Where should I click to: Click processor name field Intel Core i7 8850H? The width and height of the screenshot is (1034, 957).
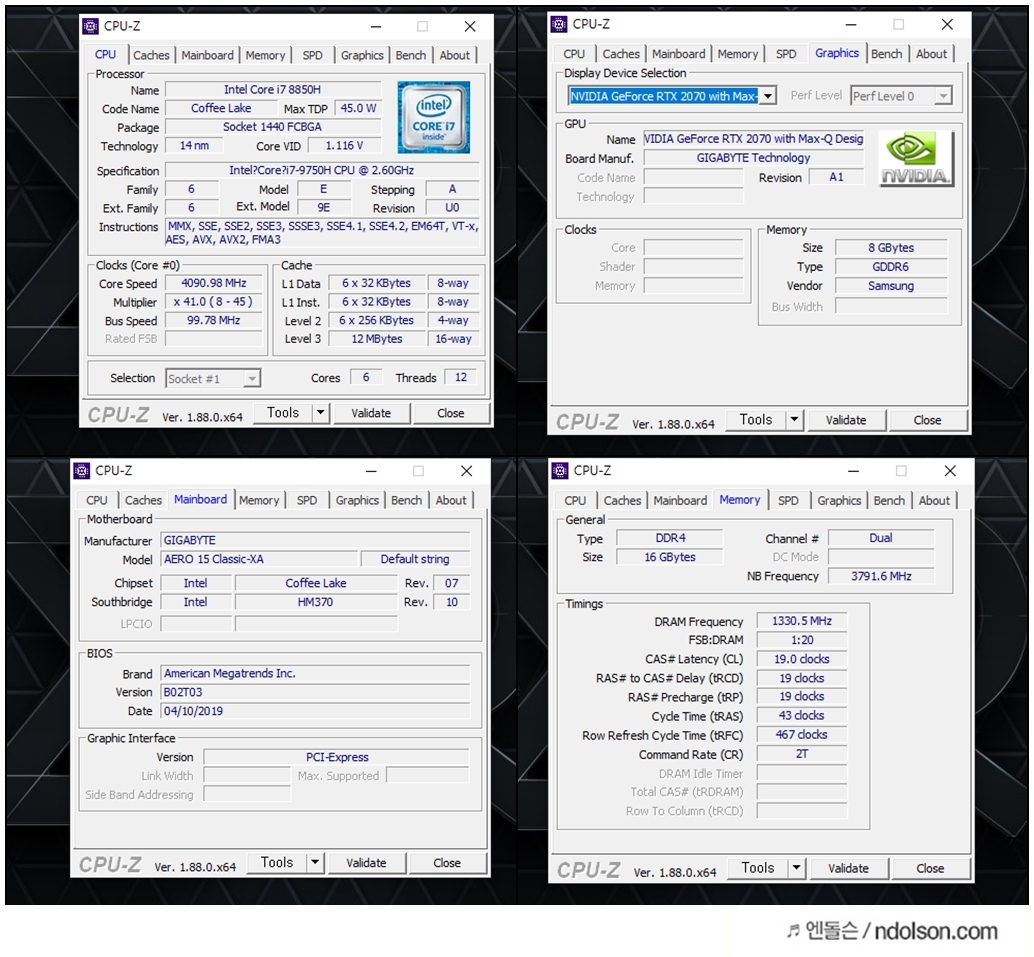click(273, 90)
